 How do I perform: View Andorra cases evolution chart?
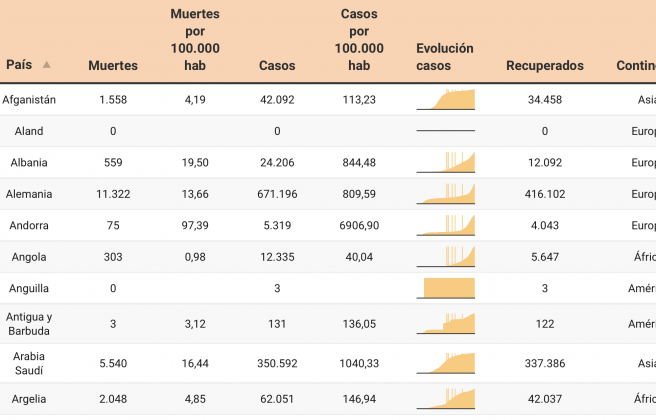click(x=445, y=225)
